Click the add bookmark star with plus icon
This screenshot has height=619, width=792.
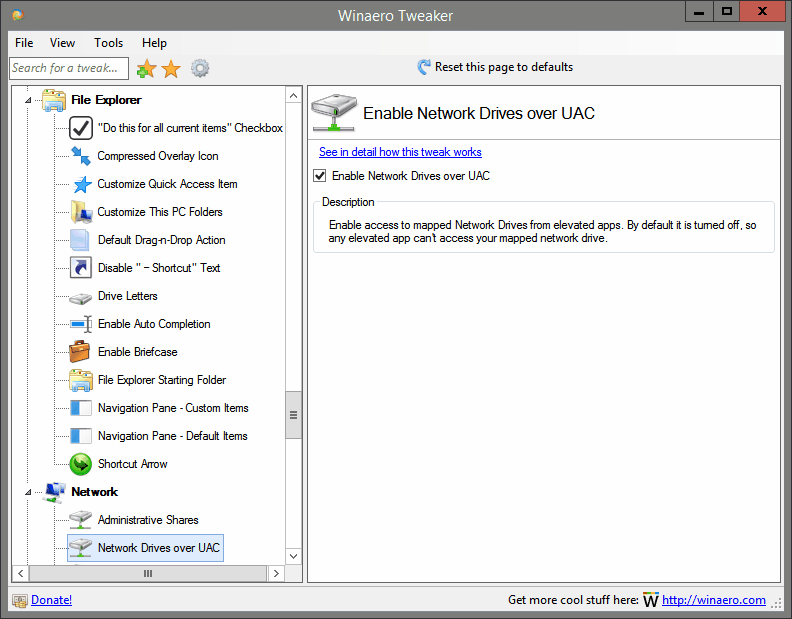pyautogui.click(x=146, y=68)
